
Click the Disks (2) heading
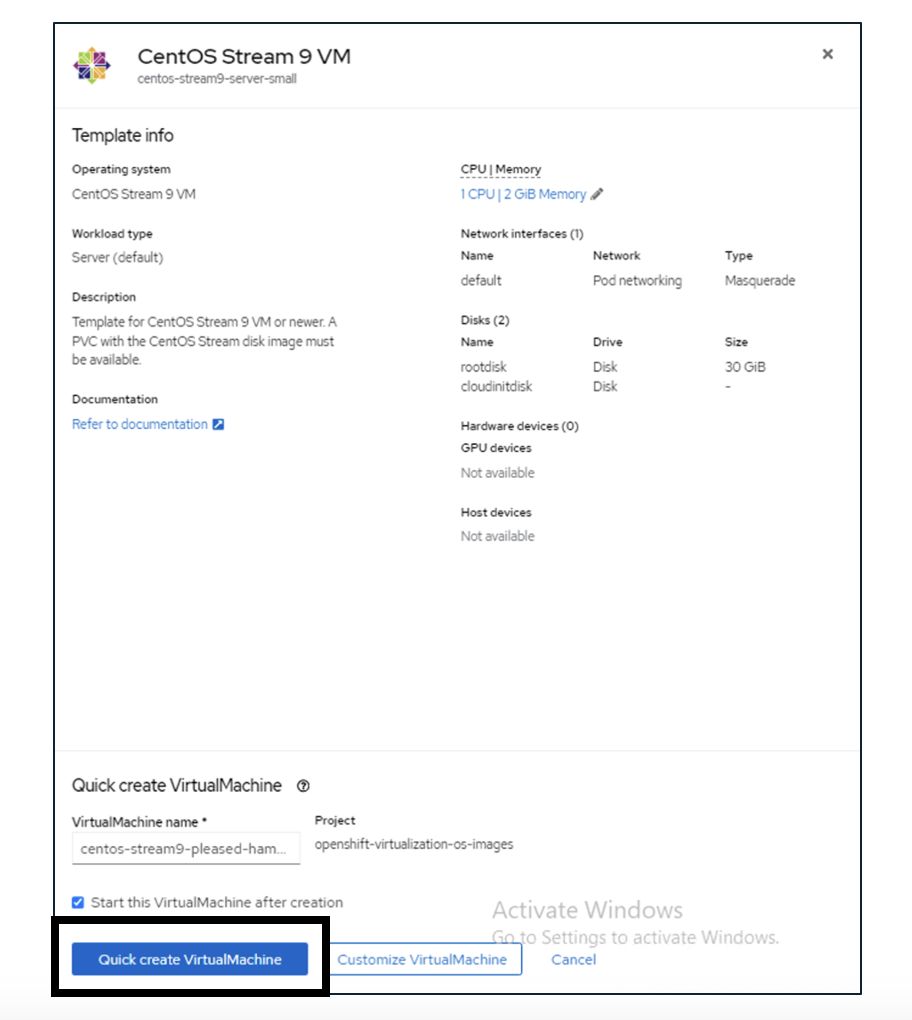[485, 320]
